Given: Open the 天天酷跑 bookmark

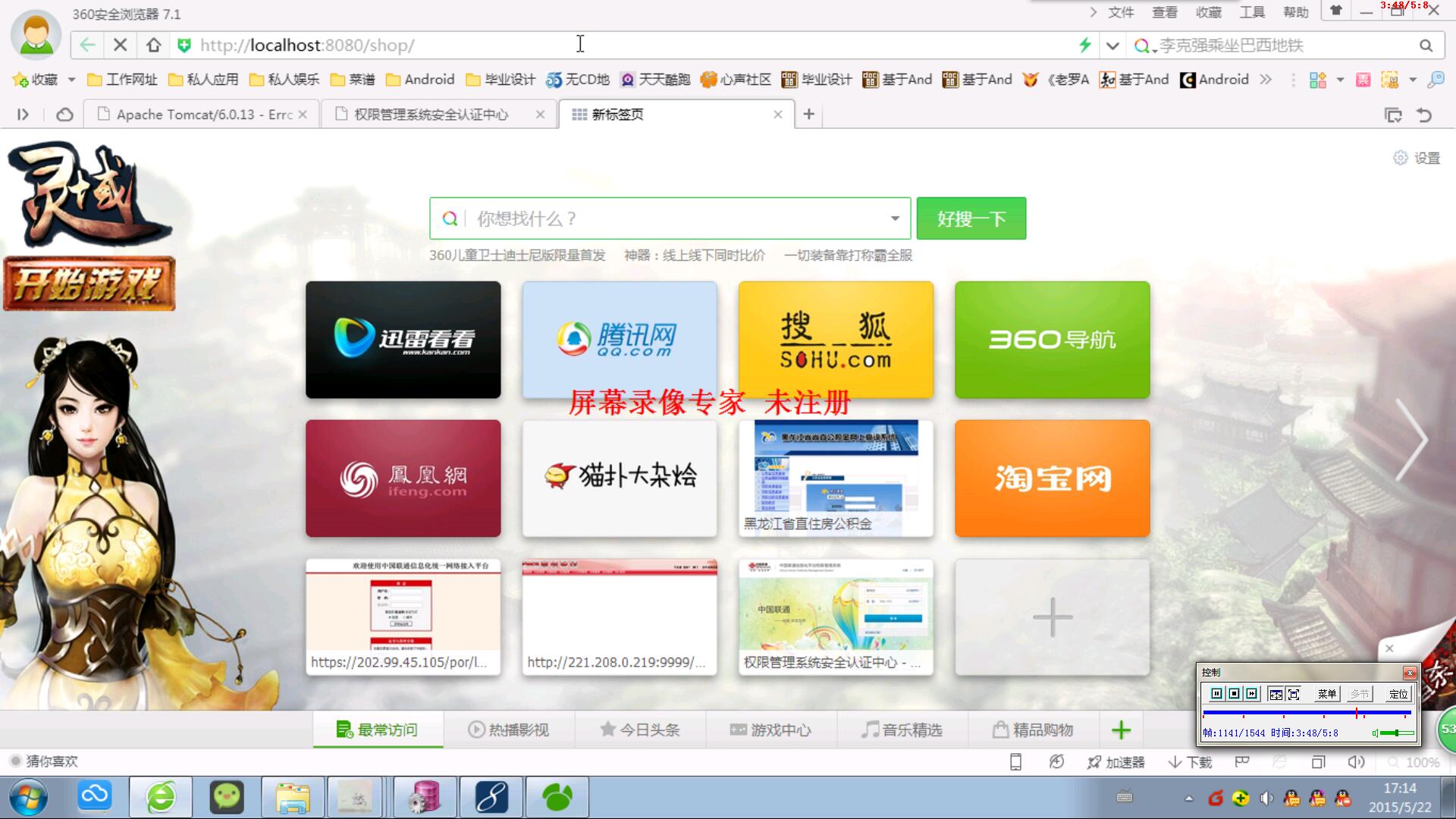Looking at the screenshot, I should (x=655, y=80).
